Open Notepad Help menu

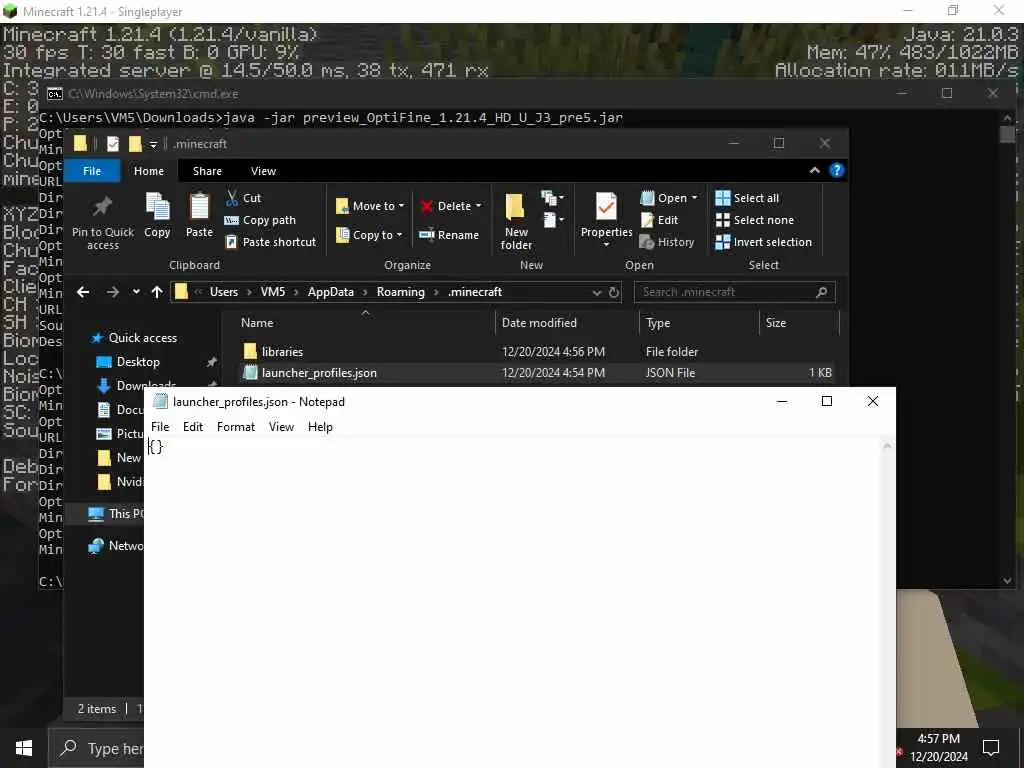point(320,426)
